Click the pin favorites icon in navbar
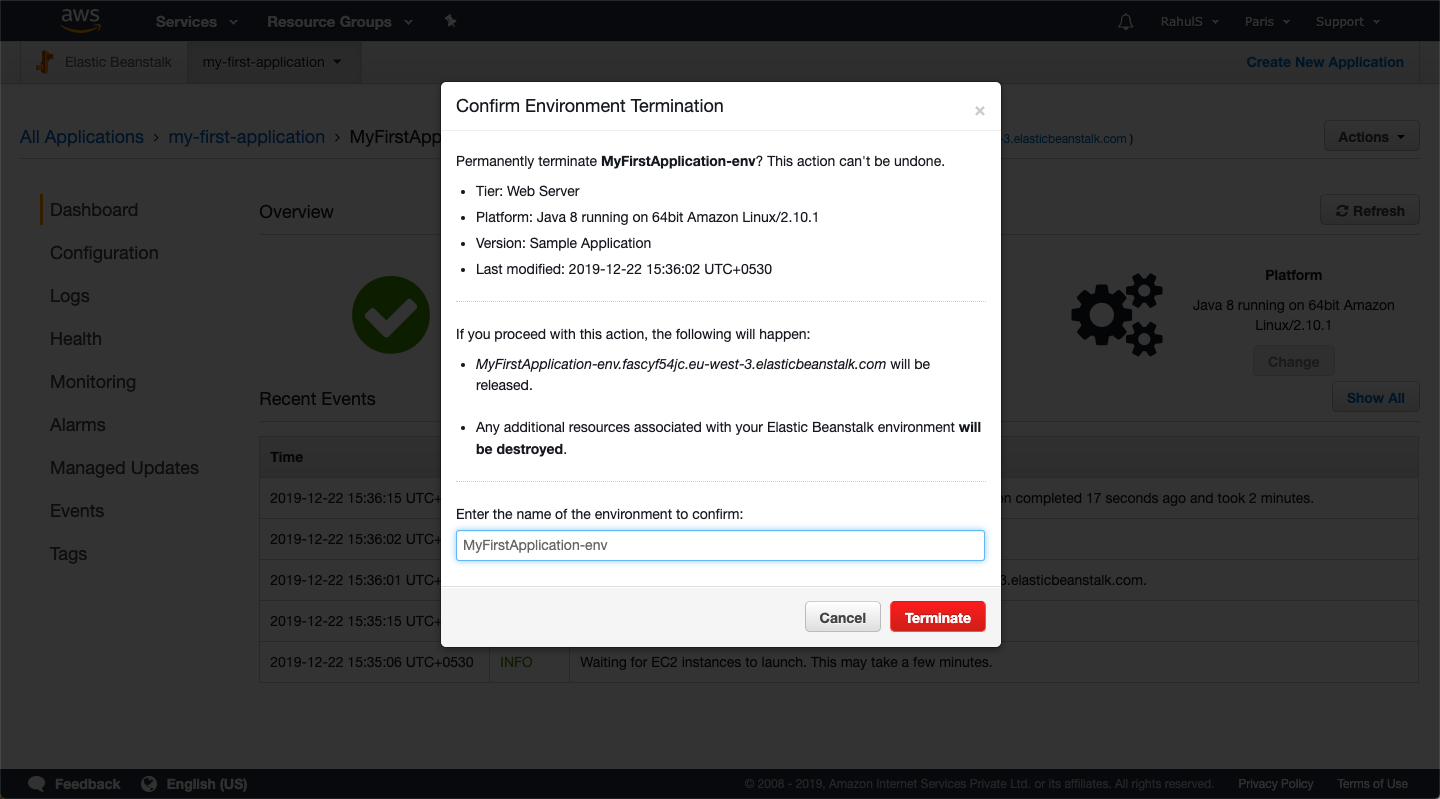Image resolution: width=1440 pixels, height=799 pixels. [x=450, y=20]
